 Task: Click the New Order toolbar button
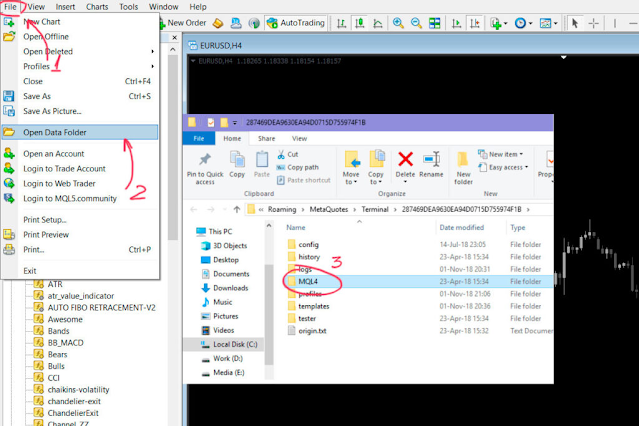(x=183, y=23)
